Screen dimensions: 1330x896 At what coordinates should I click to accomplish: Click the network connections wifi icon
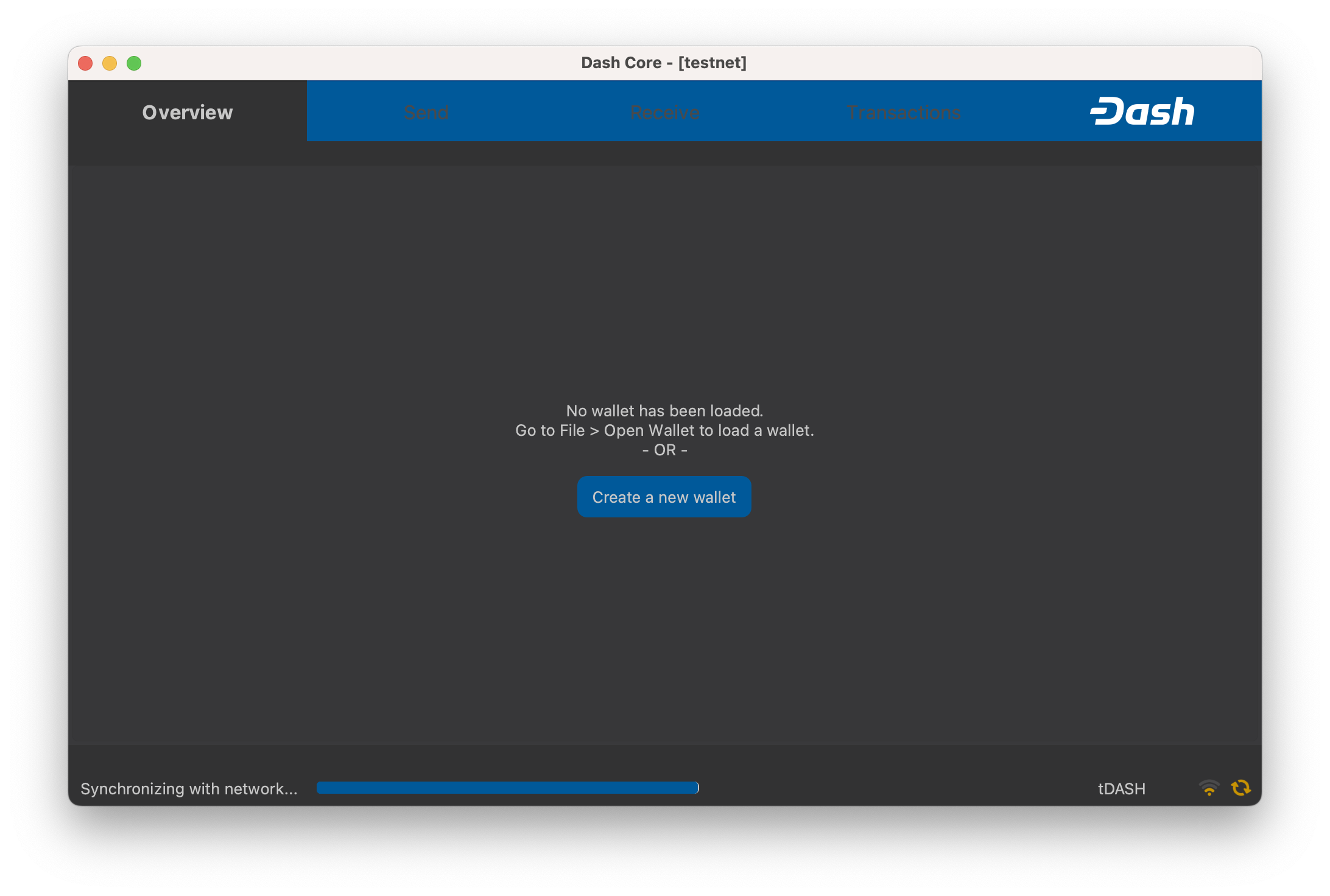[x=1209, y=788]
